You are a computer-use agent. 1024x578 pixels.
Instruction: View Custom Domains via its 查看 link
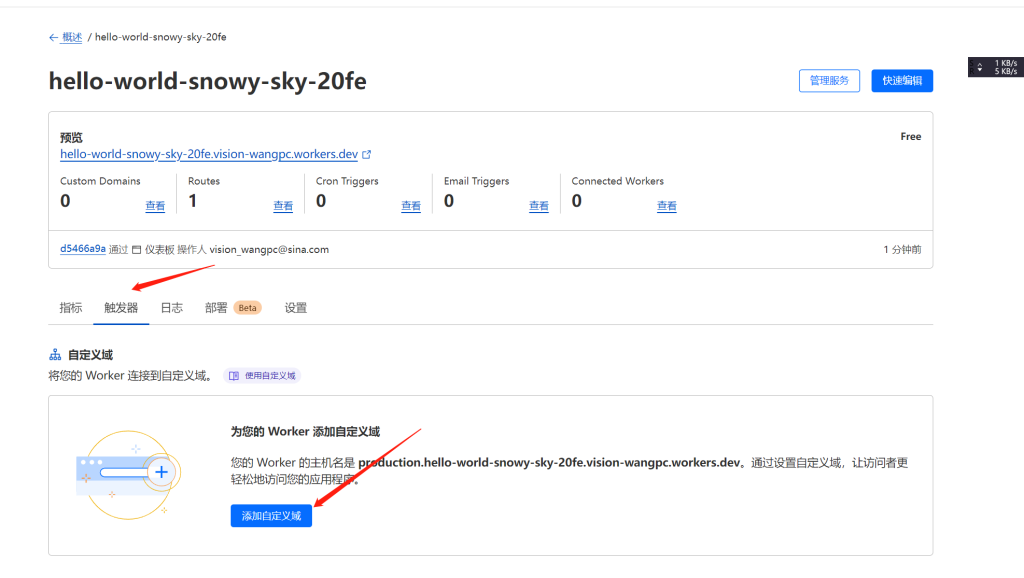click(x=155, y=206)
